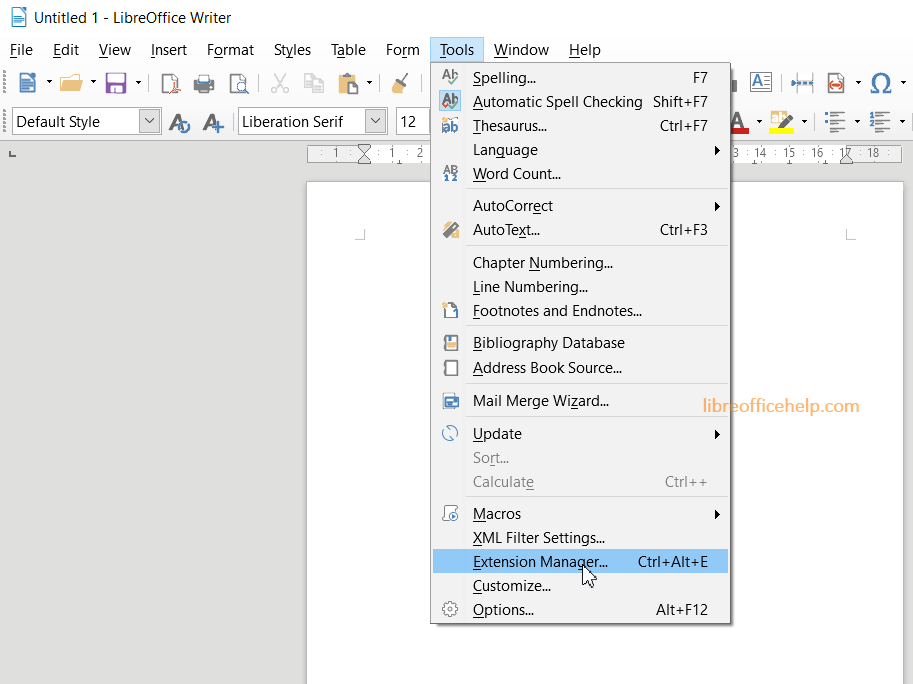Choose AutoText... from the Tools menu
The height and width of the screenshot is (684, 913).
pos(581,230)
